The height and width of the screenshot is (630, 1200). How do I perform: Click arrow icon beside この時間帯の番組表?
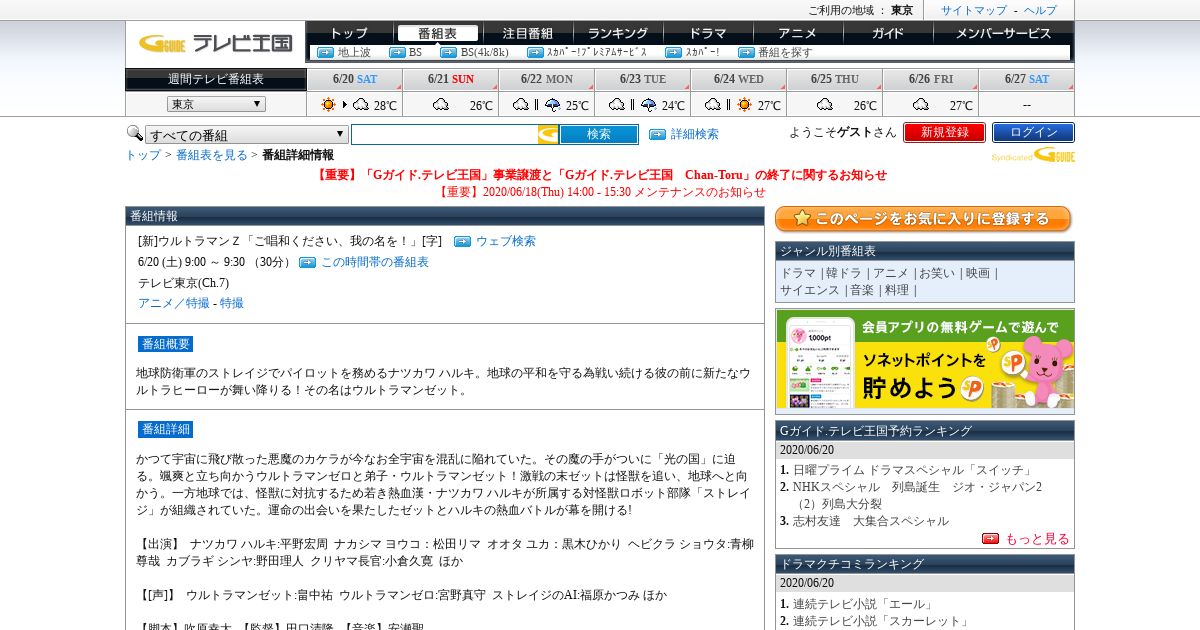click(x=307, y=262)
